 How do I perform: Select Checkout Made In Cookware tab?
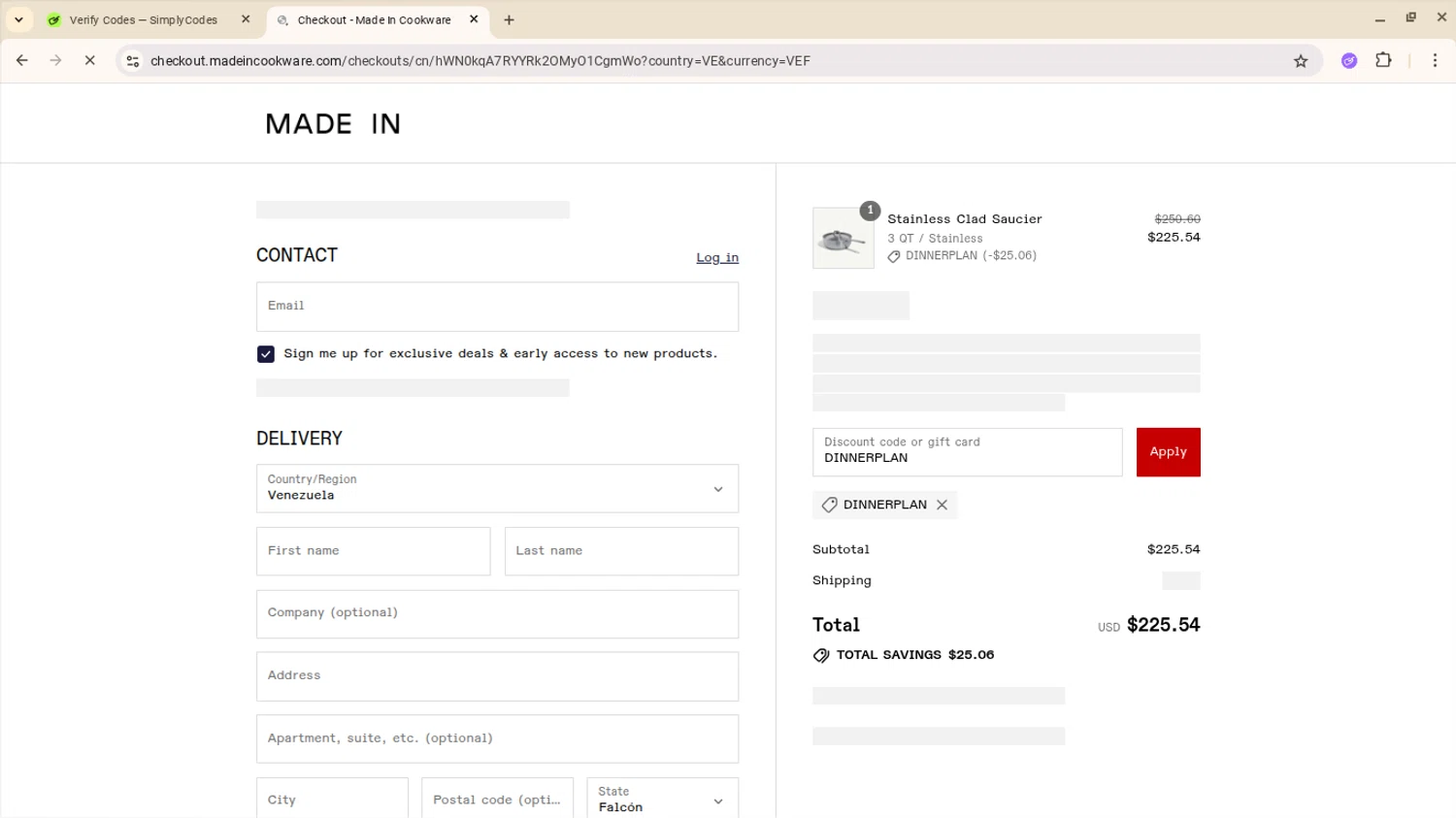[x=377, y=19]
